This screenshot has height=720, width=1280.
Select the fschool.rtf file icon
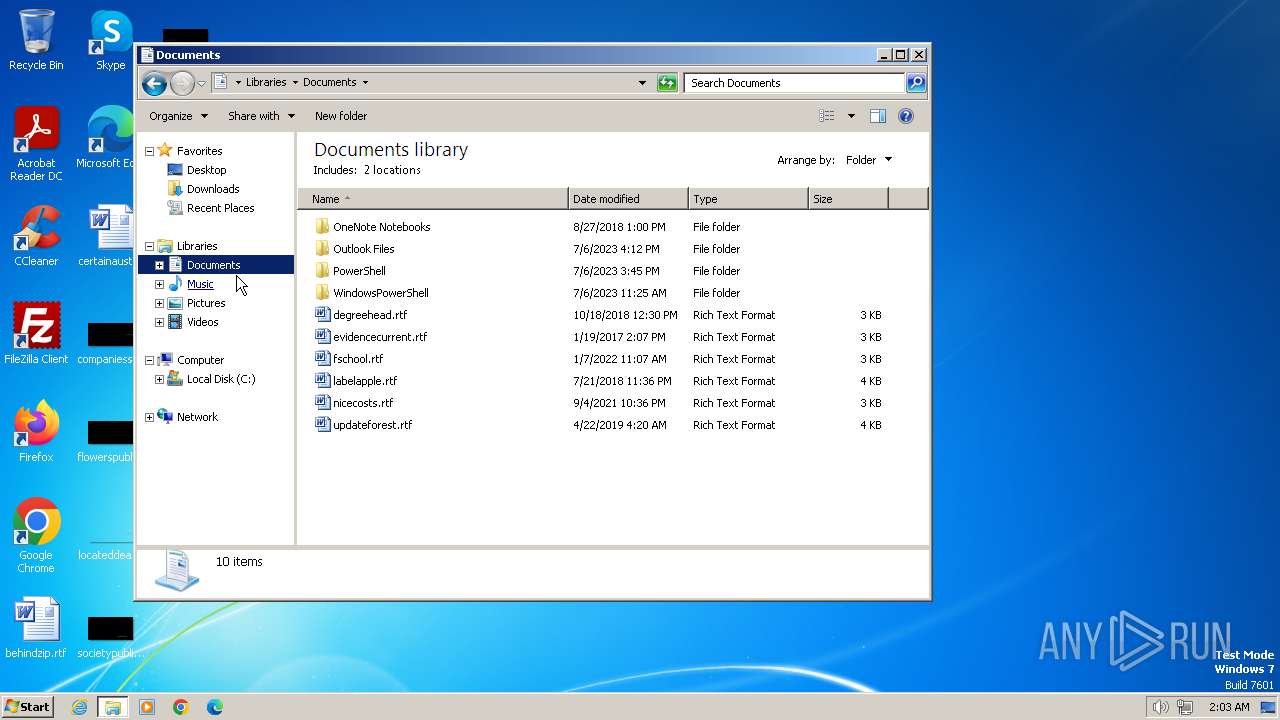click(322, 359)
